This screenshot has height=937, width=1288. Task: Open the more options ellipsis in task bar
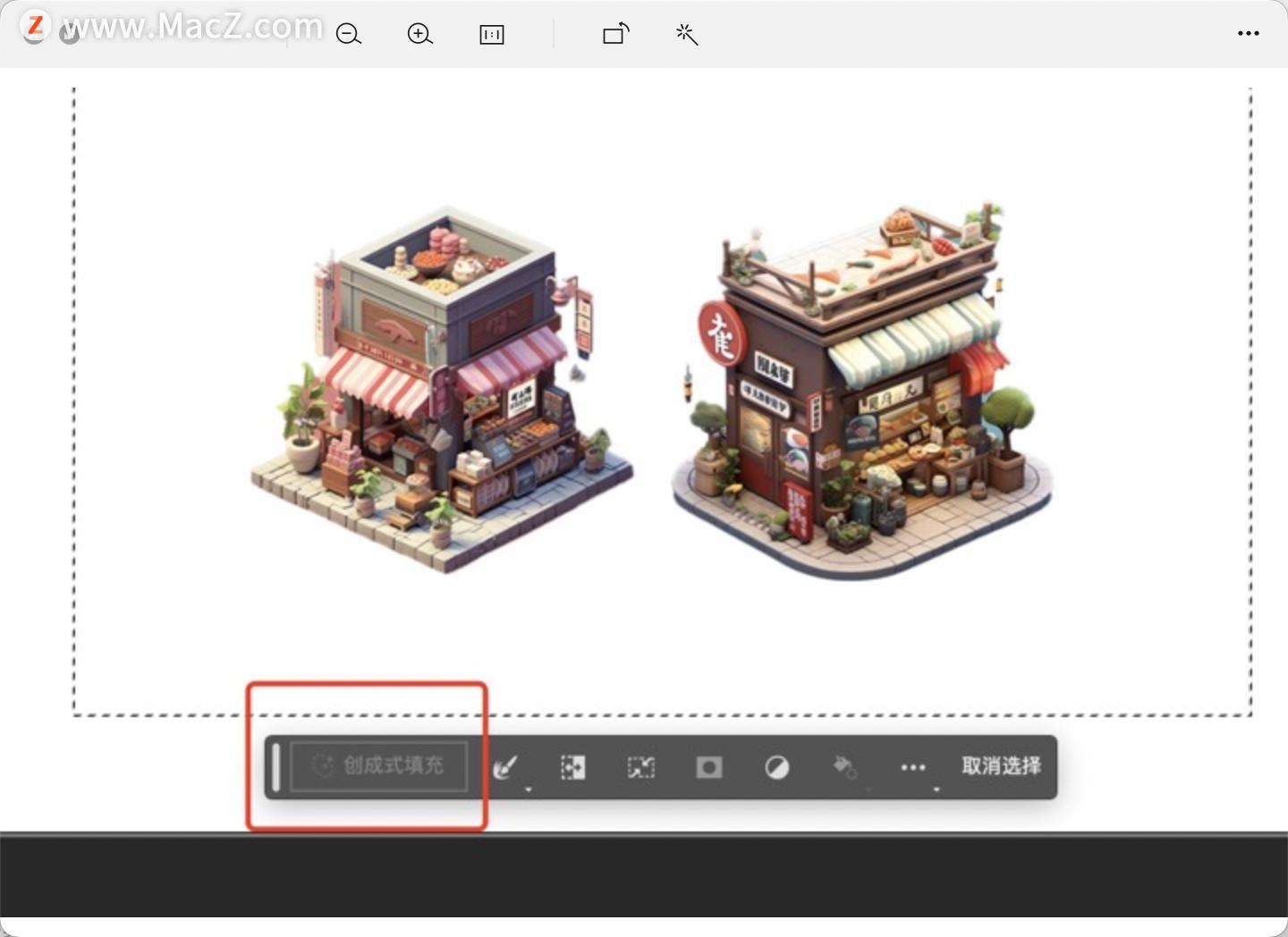(x=913, y=766)
